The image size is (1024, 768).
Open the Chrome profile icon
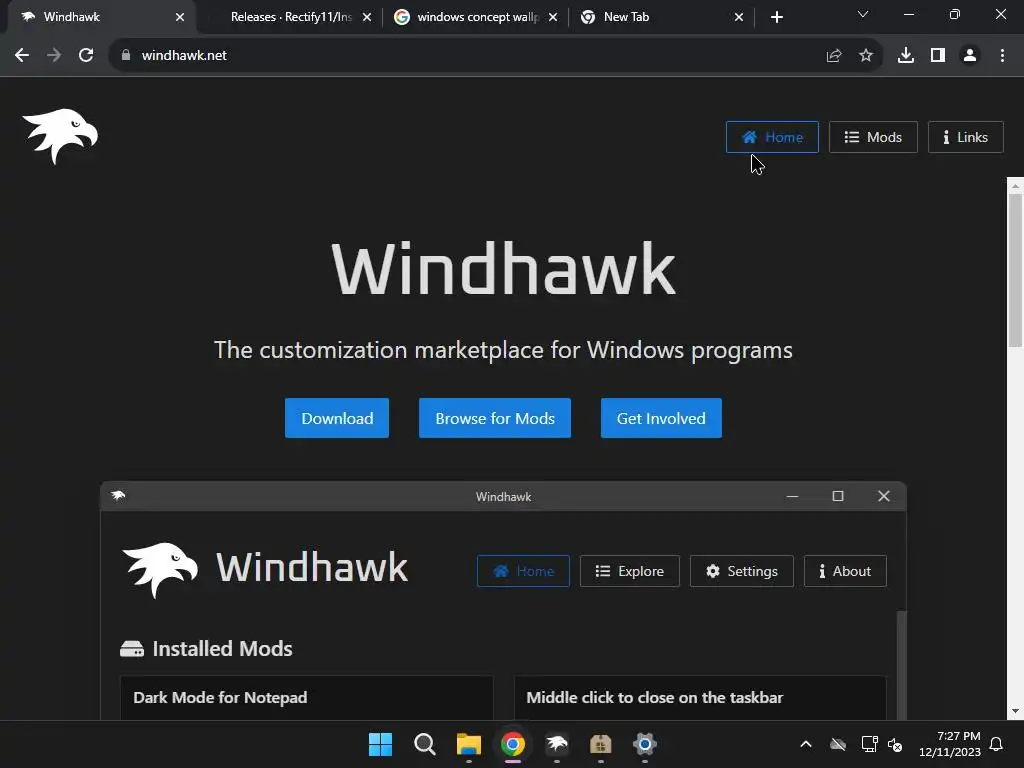(x=970, y=56)
